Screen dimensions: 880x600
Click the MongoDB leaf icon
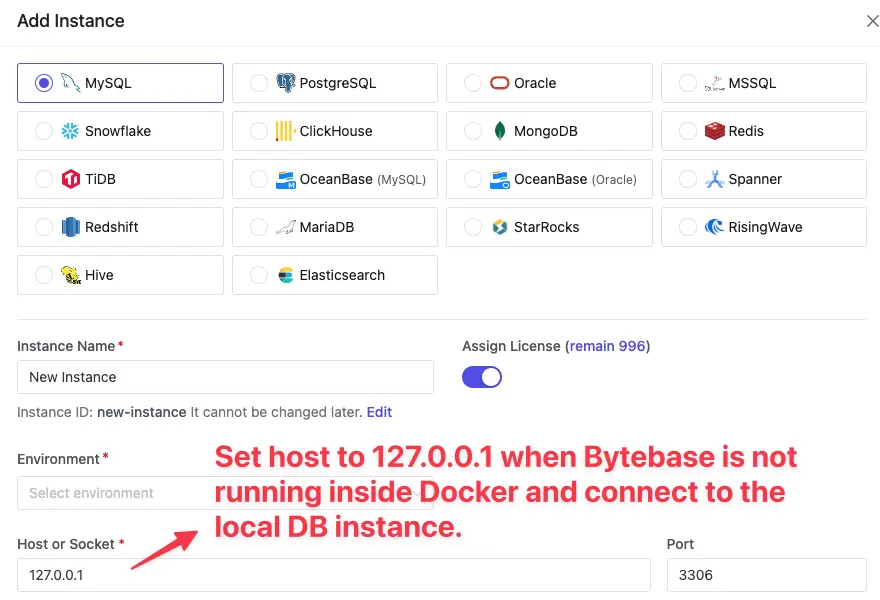pyautogui.click(x=499, y=131)
